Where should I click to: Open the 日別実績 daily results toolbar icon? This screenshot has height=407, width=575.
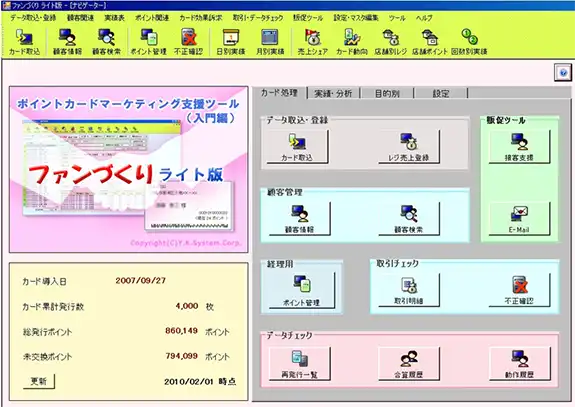[x=231, y=42]
